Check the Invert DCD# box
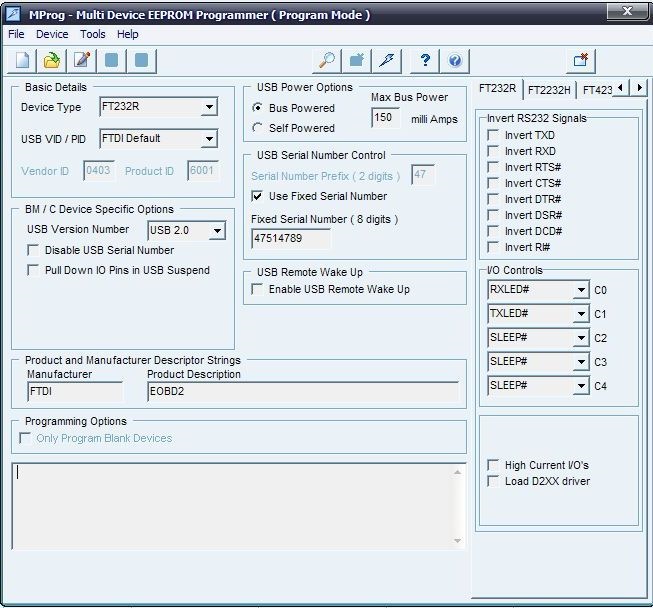The width and height of the screenshot is (653, 608). coord(493,231)
